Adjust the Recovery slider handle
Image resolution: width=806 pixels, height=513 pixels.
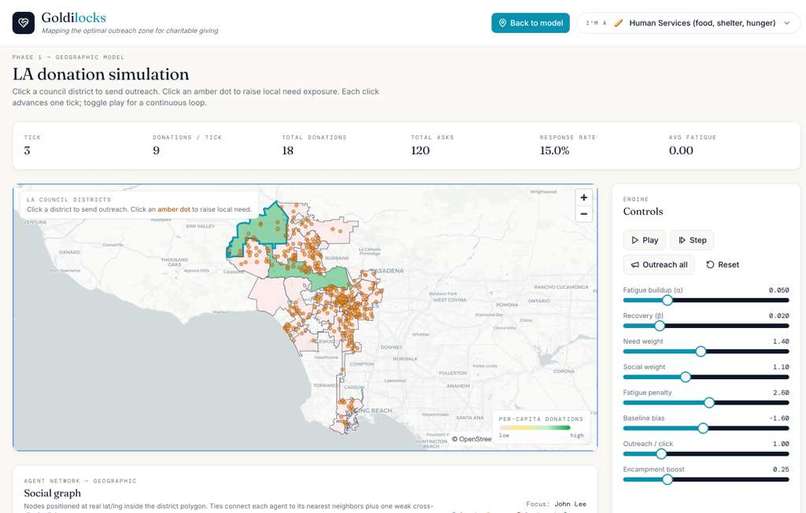click(x=660, y=326)
